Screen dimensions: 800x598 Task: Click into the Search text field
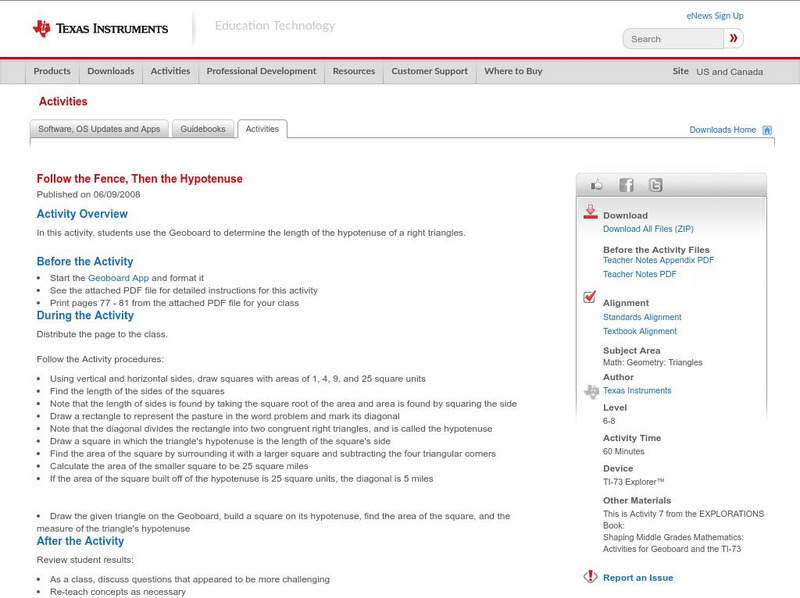(672, 39)
